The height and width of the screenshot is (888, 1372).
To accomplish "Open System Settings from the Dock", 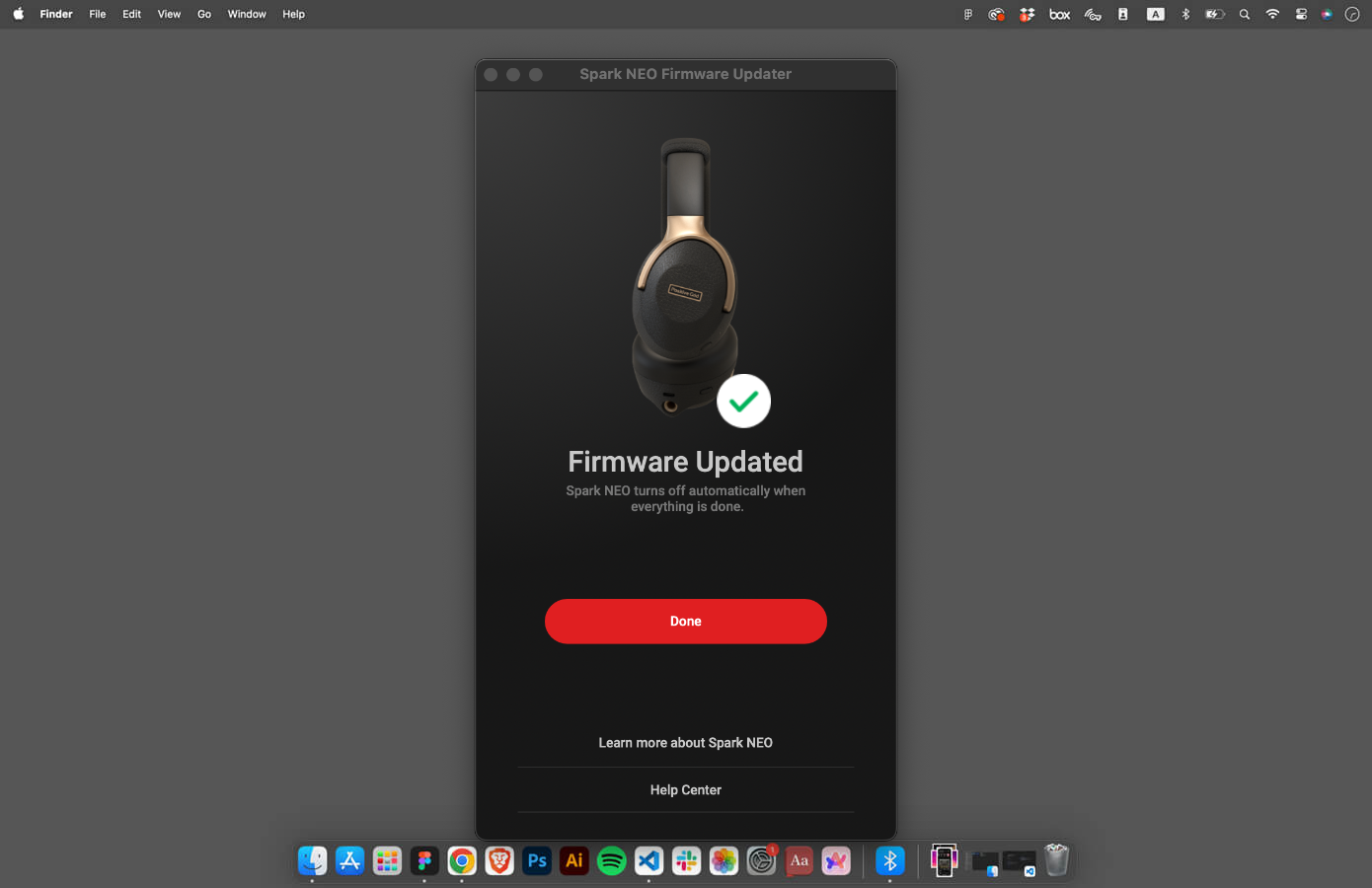I will [761, 860].
